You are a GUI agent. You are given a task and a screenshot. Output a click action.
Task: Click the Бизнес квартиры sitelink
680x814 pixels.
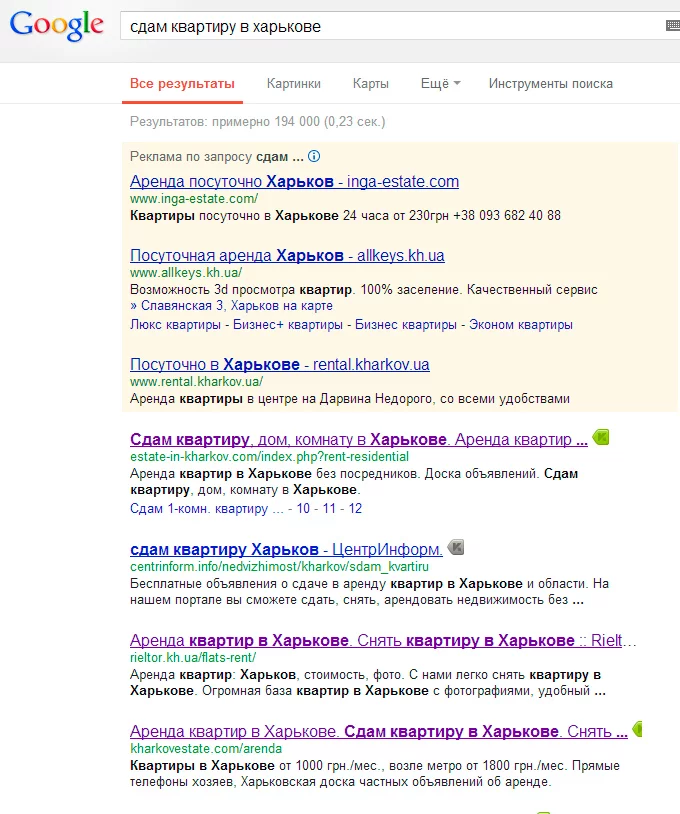(x=406, y=325)
